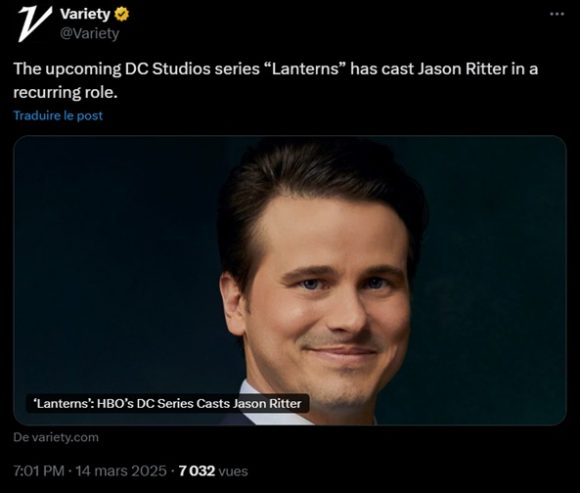580x493 pixels.
Task: Click the 'Lanterns': HBO's DC Series headline caption
Action: click(x=168, y=403)
